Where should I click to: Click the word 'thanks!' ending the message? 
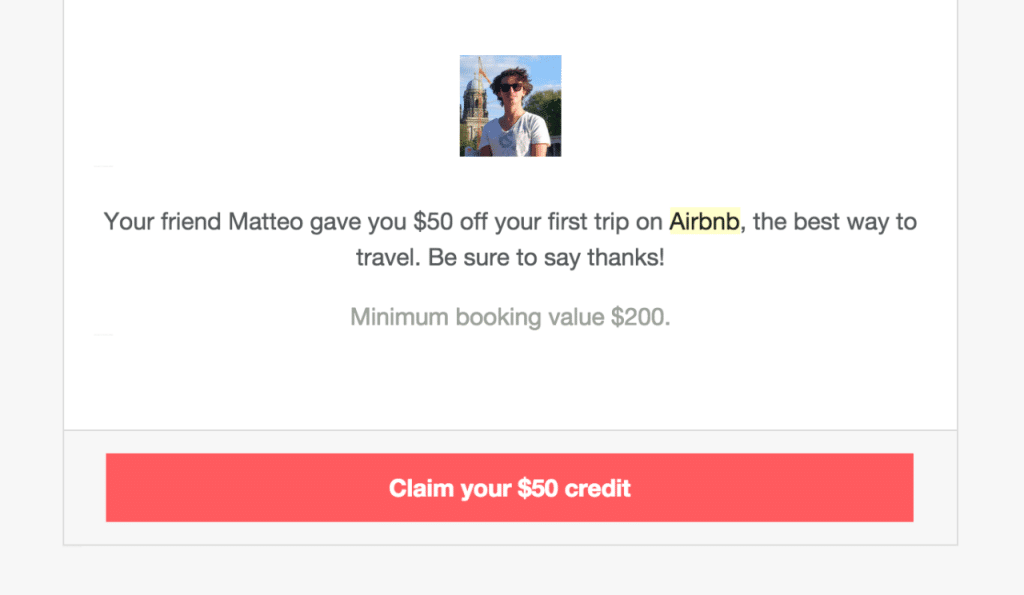coord(626,257)
